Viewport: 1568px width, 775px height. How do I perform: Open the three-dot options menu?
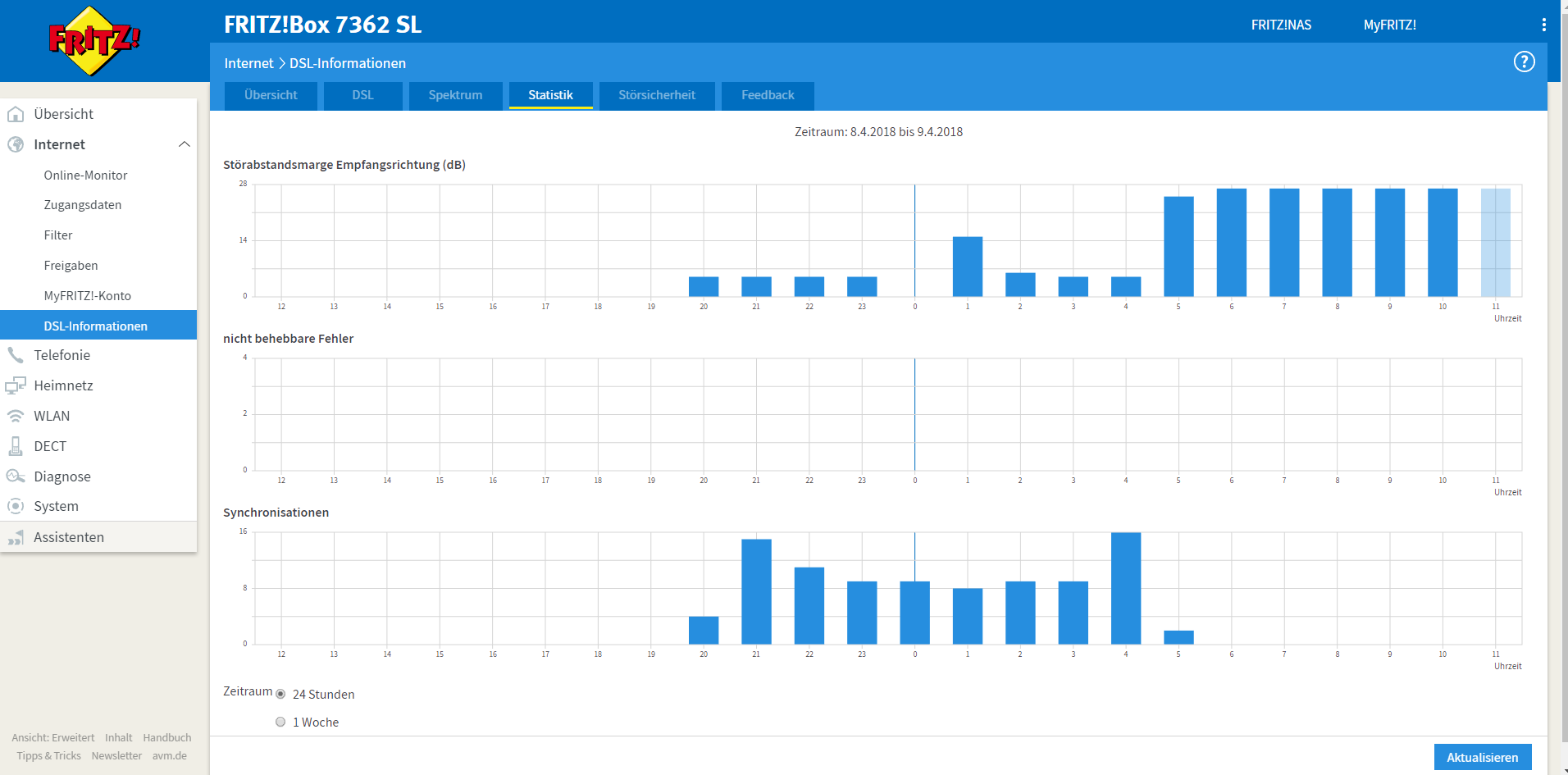(x=1543, y=25)
